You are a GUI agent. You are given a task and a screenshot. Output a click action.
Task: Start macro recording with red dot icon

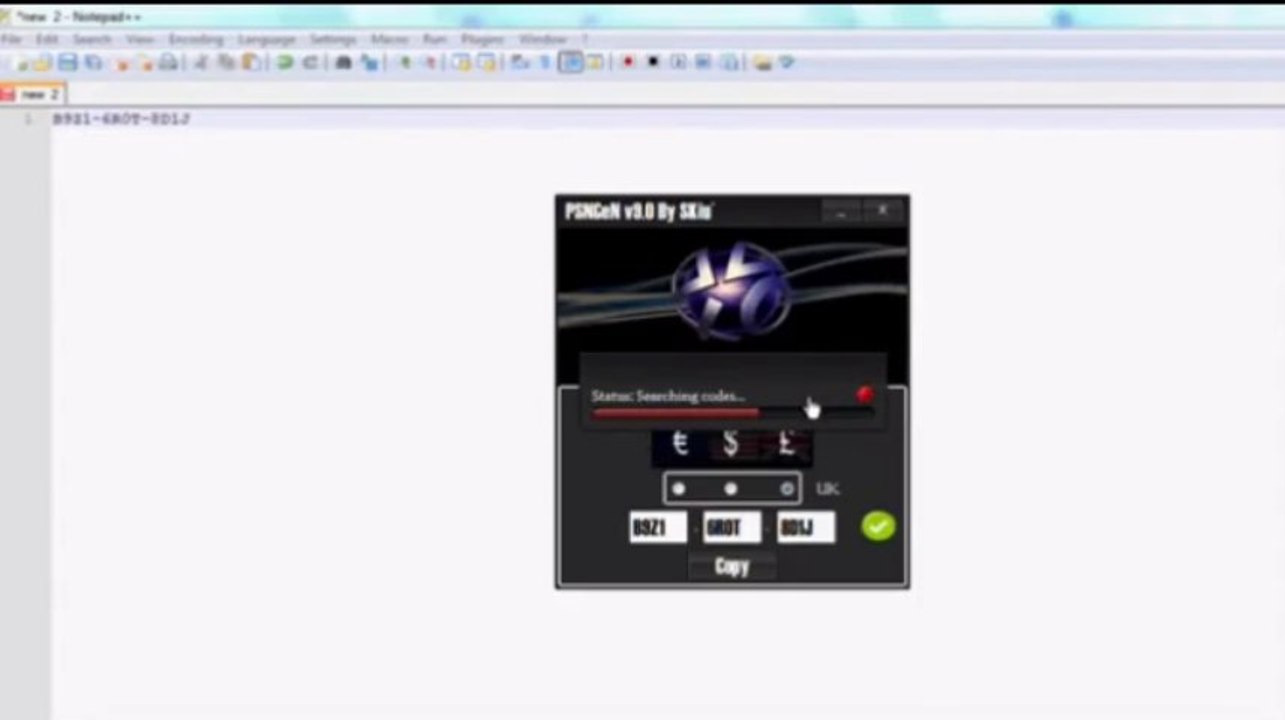[628, 62]
